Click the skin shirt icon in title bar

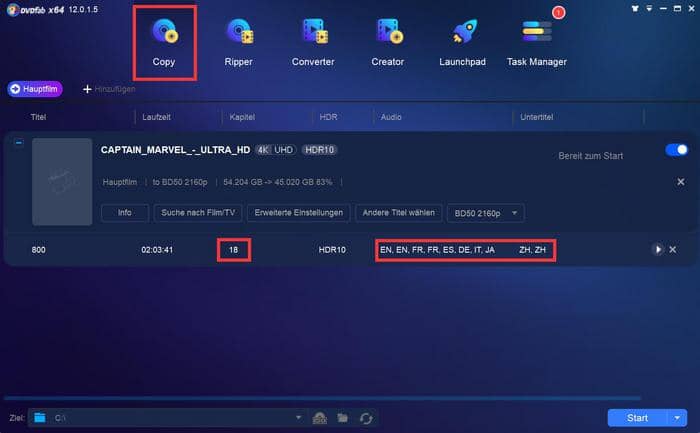point(635,8)
